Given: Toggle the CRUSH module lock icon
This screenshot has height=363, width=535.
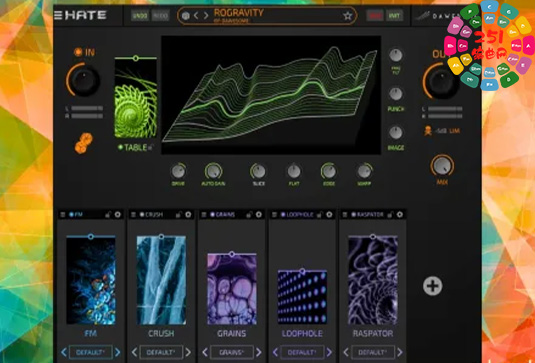Looking at the screenshot, I should coord(178,215).
